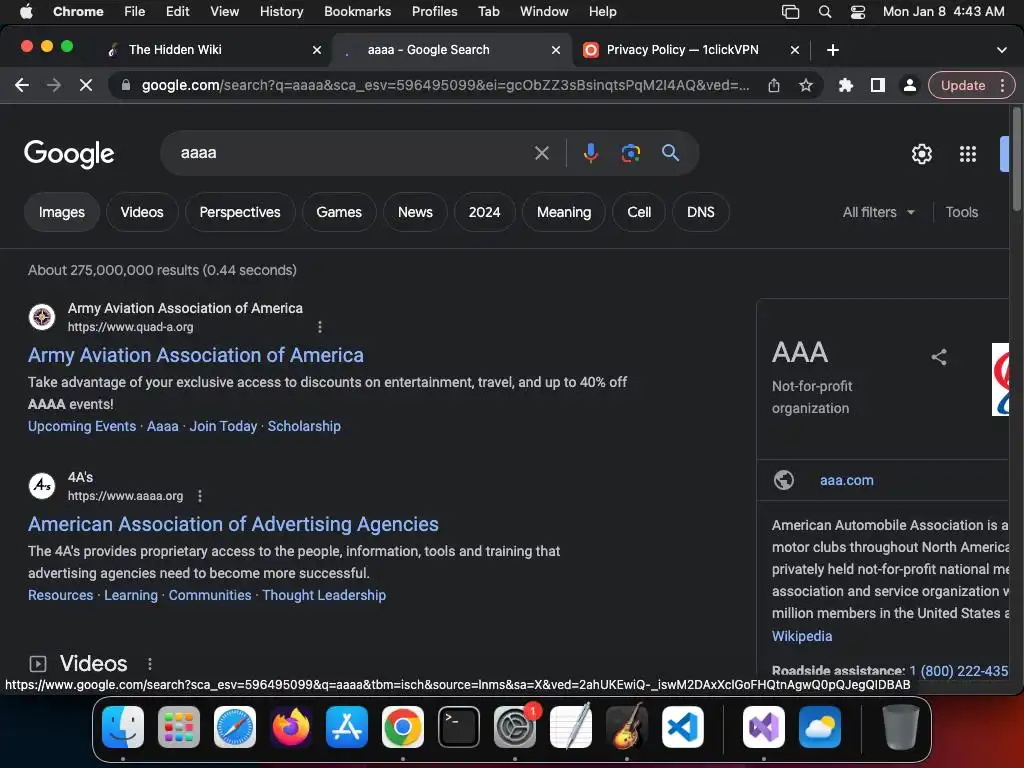
Task: Click the Chrome address bar URL
Action: [445, 85]
